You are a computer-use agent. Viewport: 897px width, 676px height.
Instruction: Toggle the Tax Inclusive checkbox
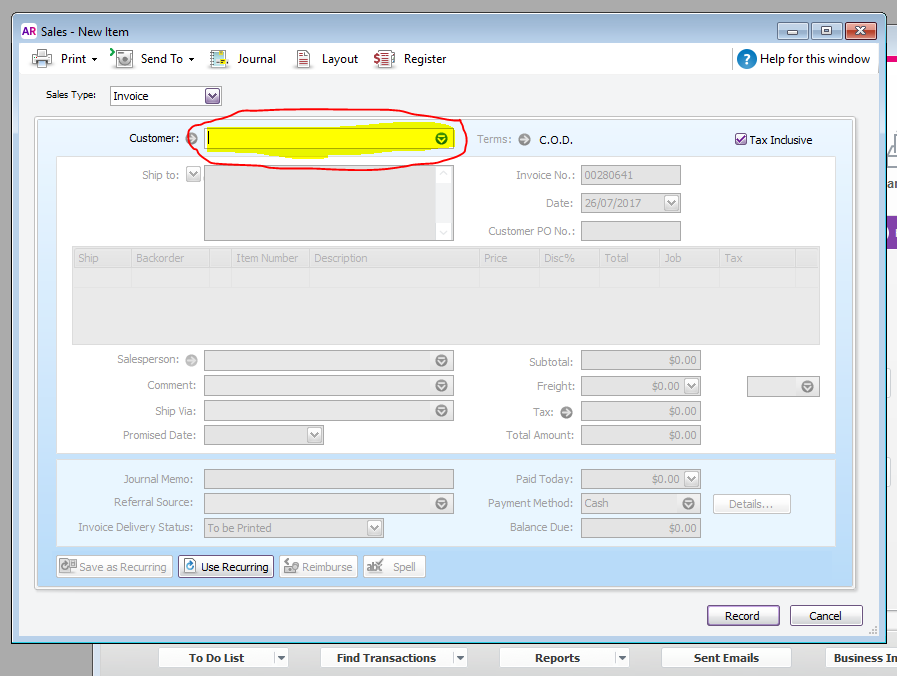(741, 139)
